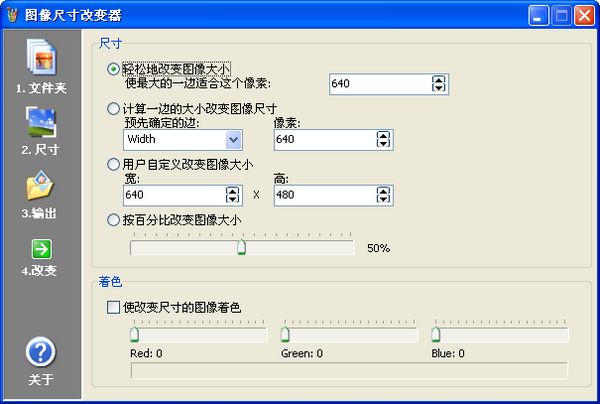Minimize the 图像尺寸改变器 window
Screen dimensions: 600x404
(538, 16)
